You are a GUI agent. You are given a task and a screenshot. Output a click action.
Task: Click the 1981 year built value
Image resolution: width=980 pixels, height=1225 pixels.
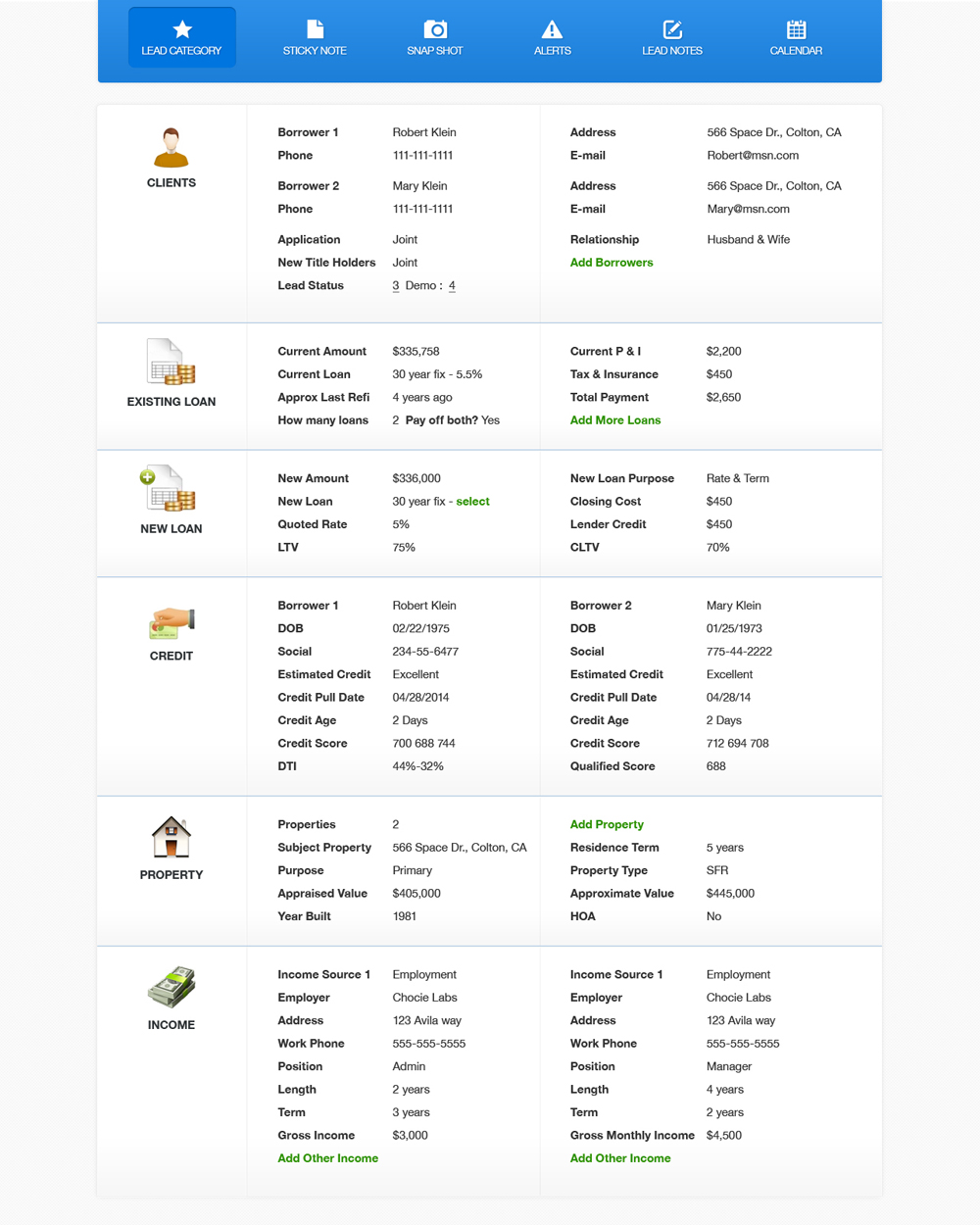(x=405, y=917)
